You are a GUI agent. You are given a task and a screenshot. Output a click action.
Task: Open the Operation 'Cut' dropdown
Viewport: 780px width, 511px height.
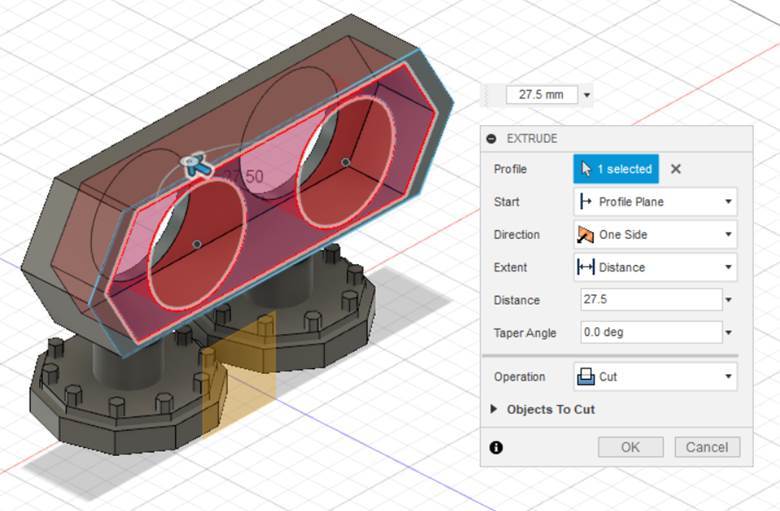[655, 377]
